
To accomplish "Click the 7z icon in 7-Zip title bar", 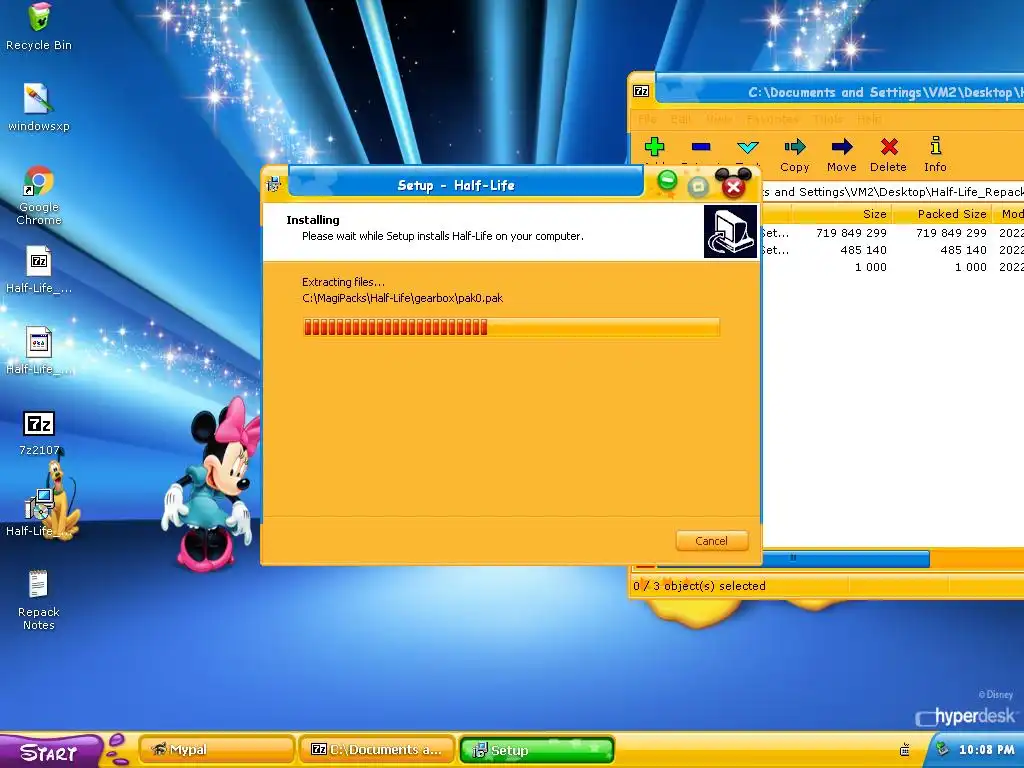I will pos(641,91).
